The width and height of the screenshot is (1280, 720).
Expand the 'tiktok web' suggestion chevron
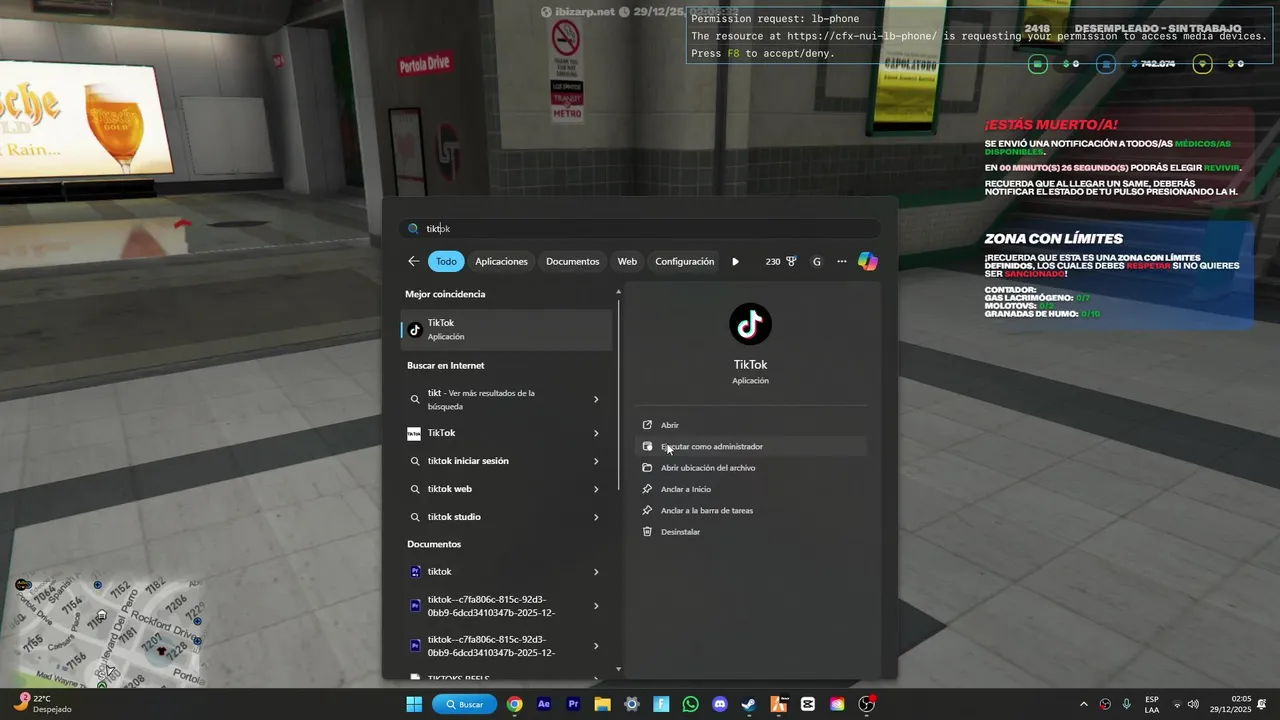pyautogui.click(x=596, y=489)
